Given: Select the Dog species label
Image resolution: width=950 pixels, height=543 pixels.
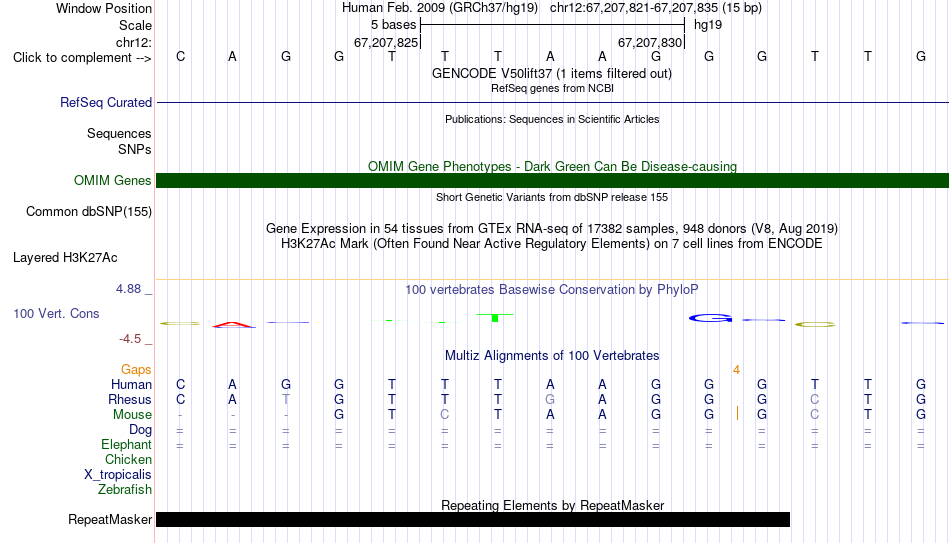Looking at the screenshot, I should pyautogui.click(x=140, y=430).
